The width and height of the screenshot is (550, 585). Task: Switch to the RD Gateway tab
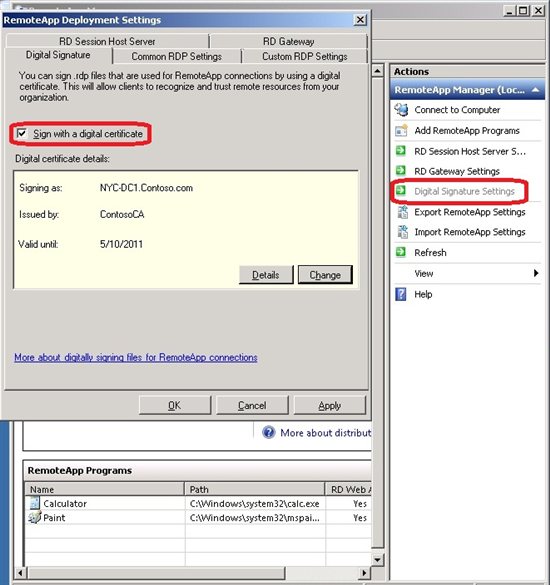point(288,41)
